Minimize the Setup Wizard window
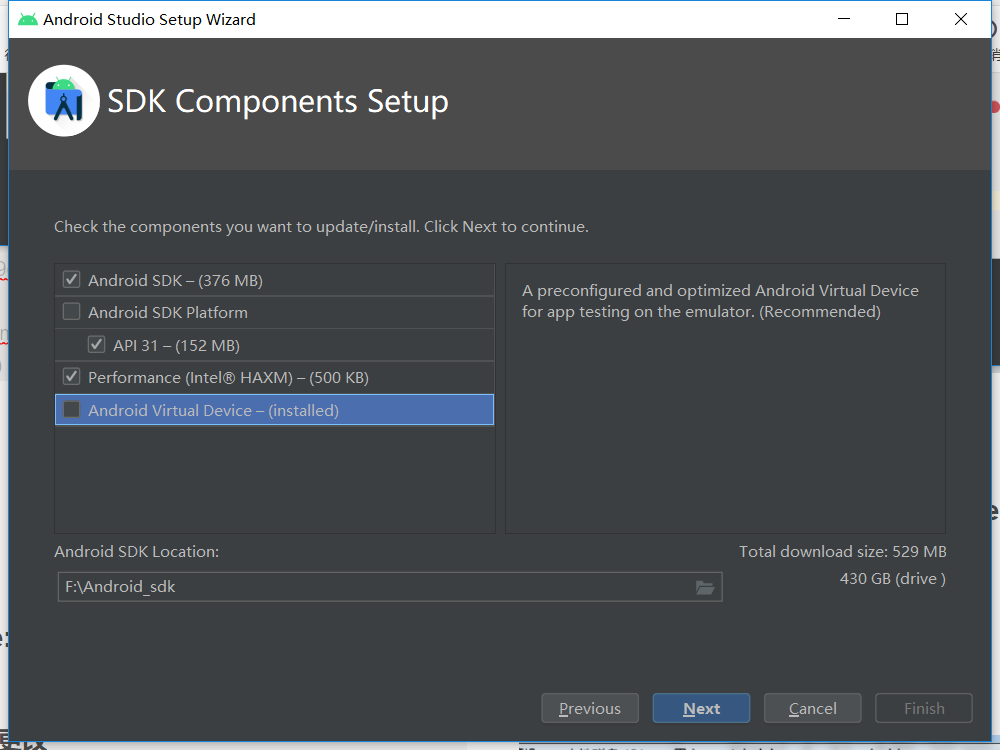Viewport: 1000px width, 750px height. (842, 19)
